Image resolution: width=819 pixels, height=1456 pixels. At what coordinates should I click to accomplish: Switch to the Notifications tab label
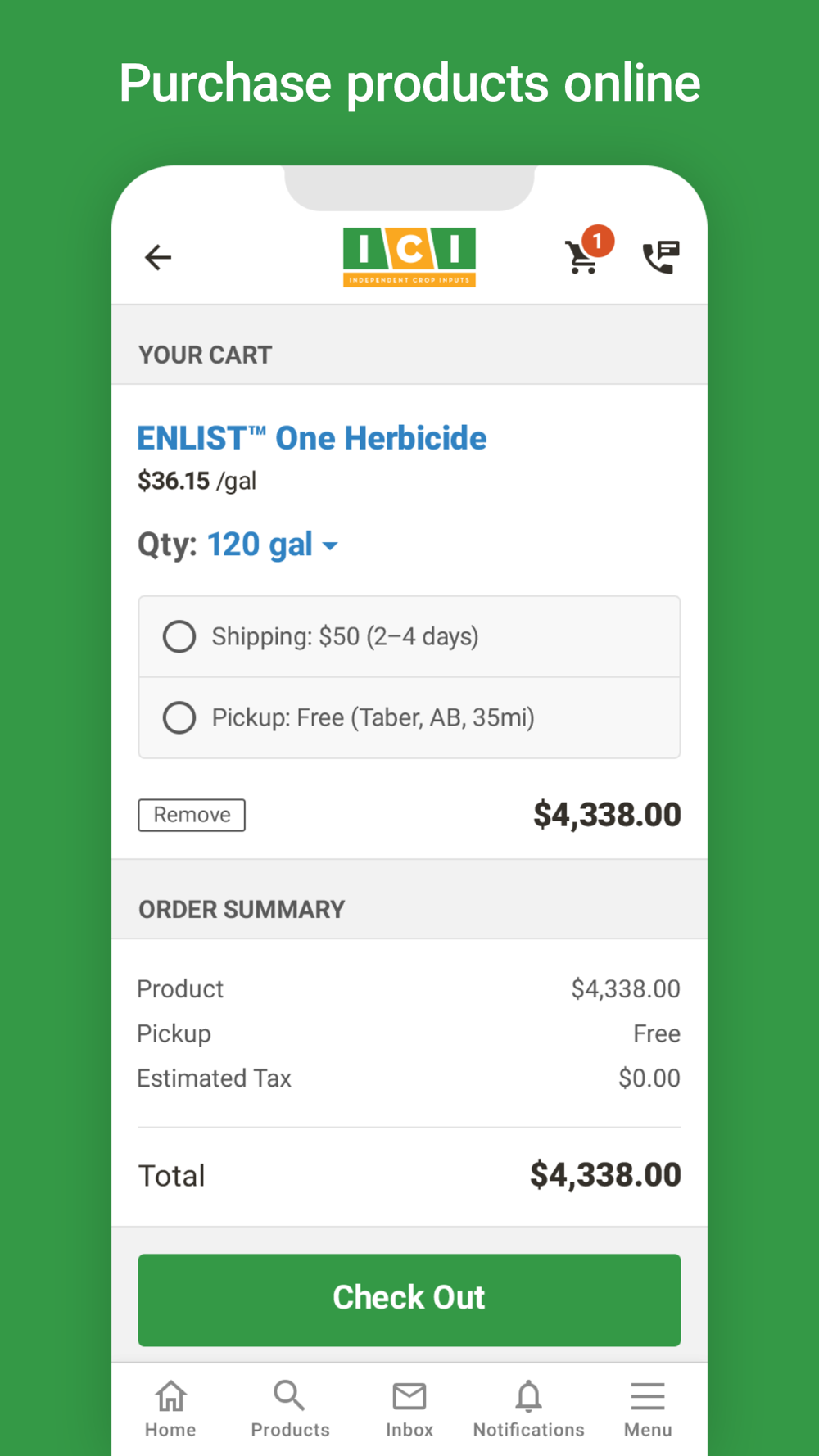pos(528,1430)
